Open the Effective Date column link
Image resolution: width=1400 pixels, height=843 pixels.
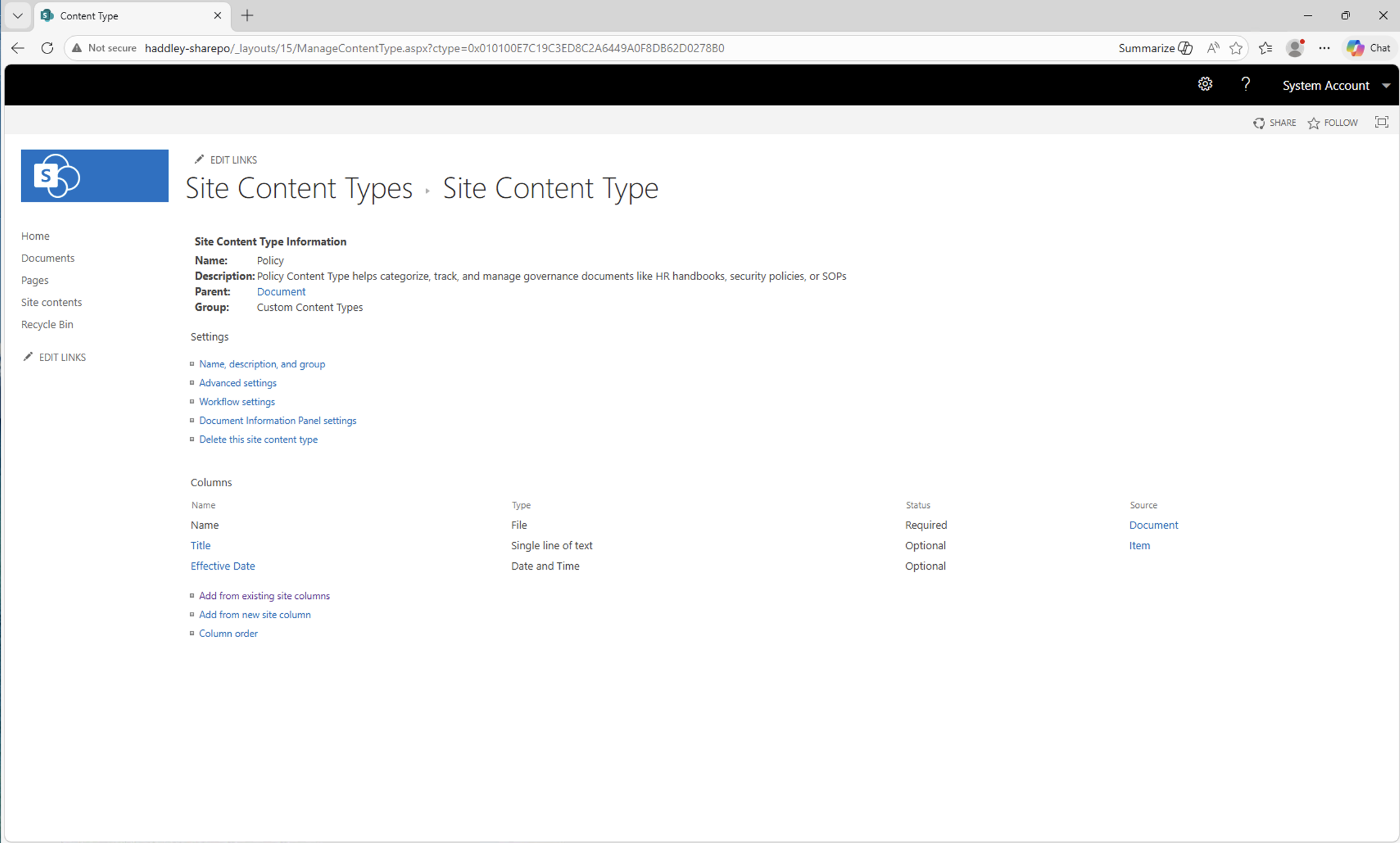point(223,566)
